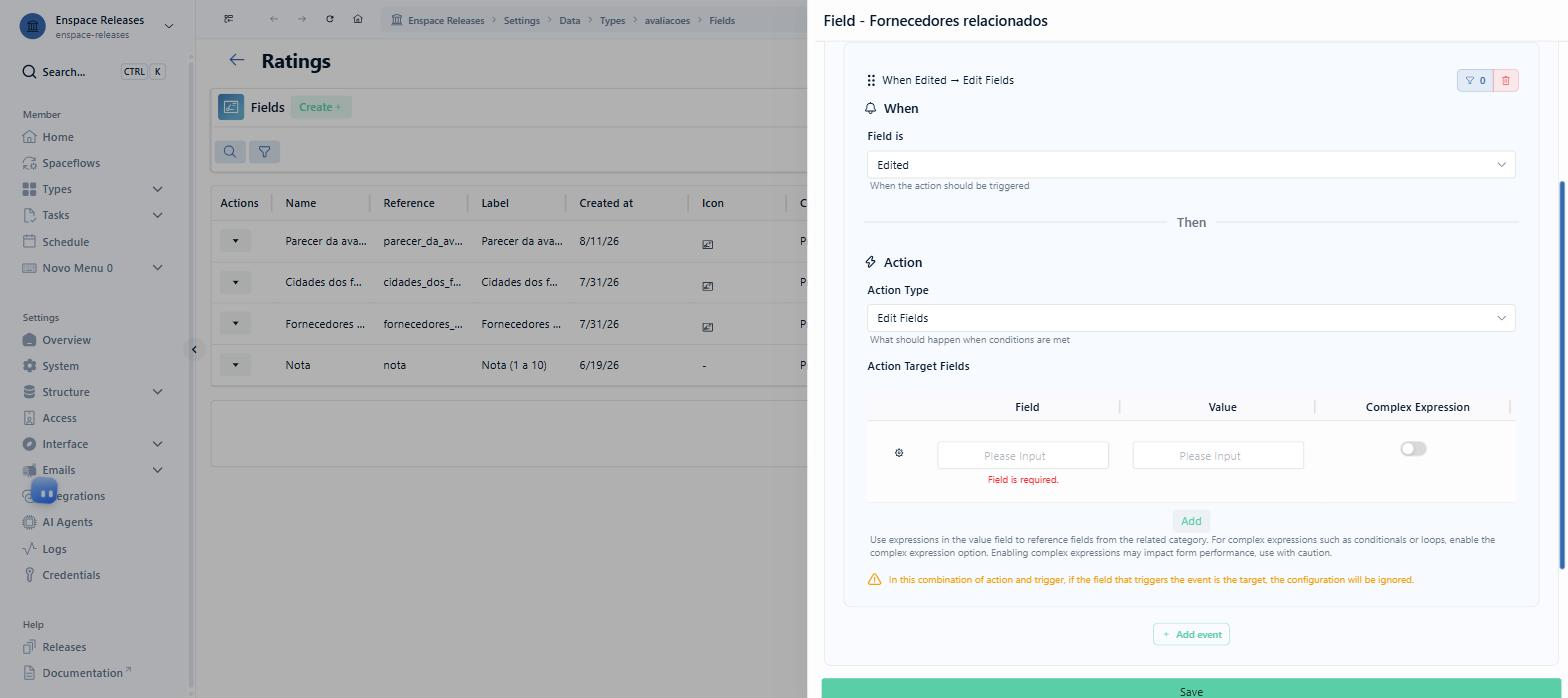Click icon cell in Fornecedores row
The height and width of the screenshot is (698, 1568).
707,327
